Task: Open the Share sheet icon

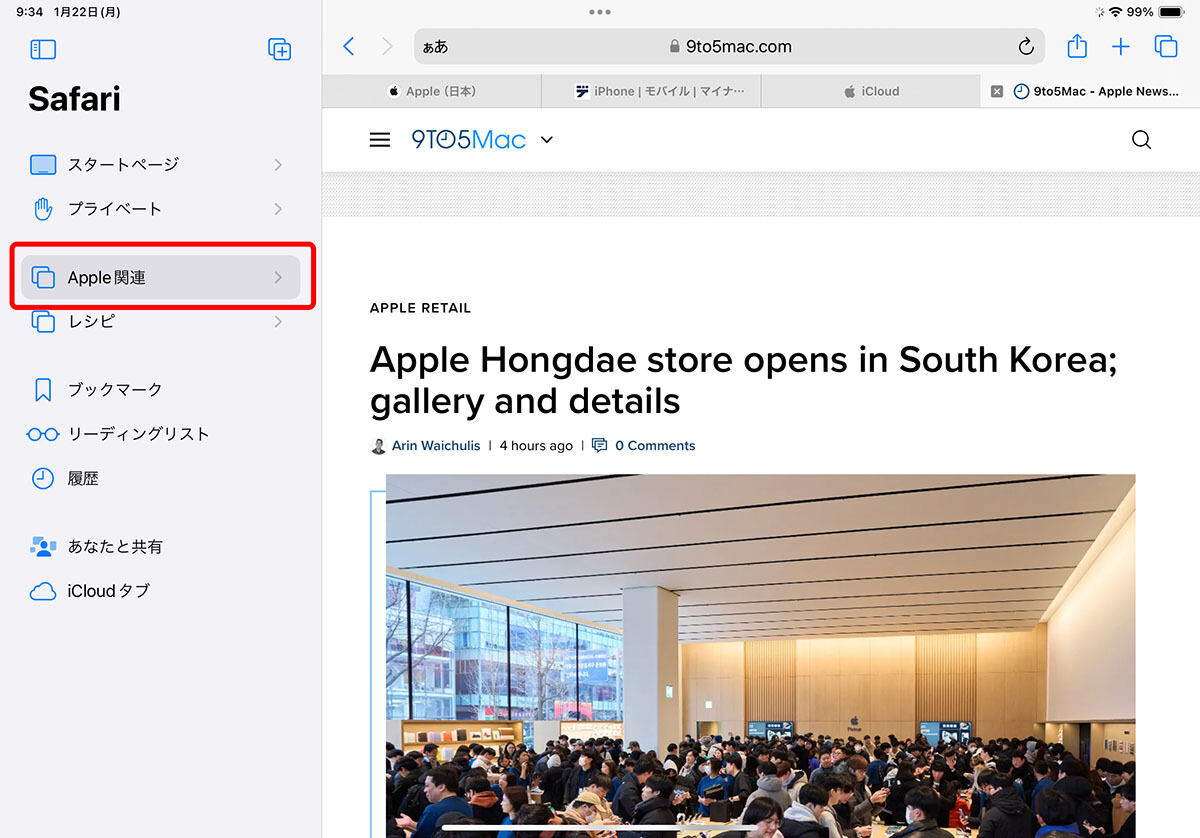Action: pyautogui.click(x=1077, y=46)
